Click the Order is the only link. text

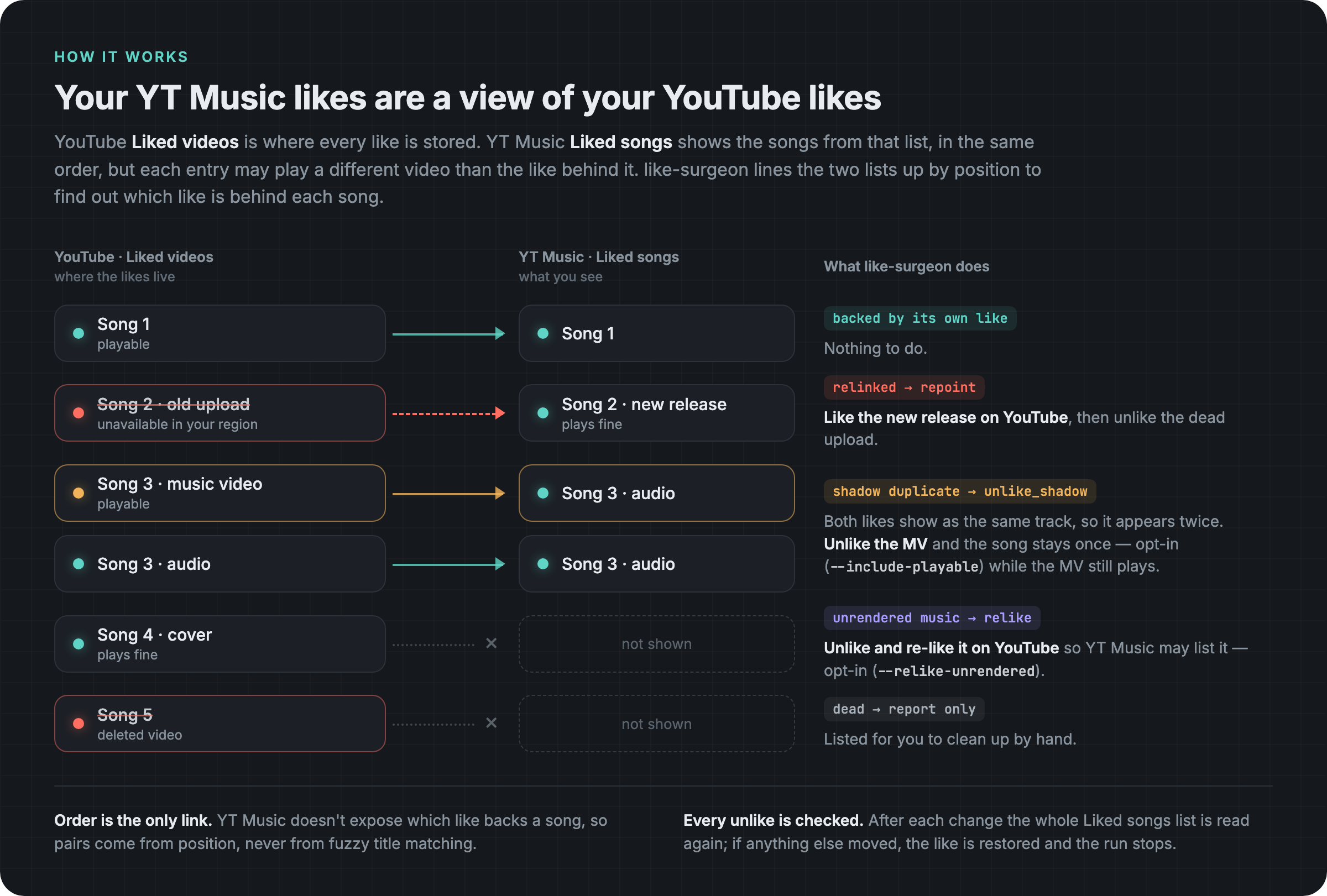click(x=133, y=821)
